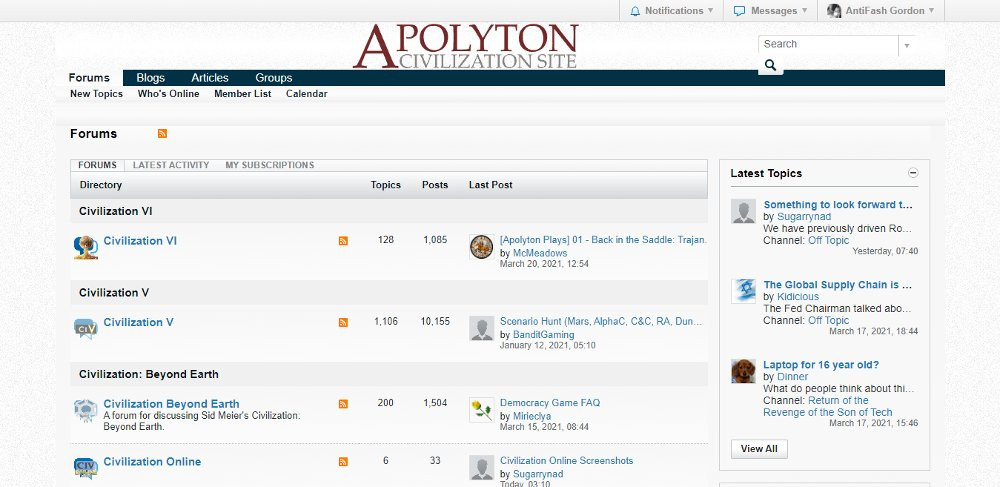Expand the search options dropdown arrow
This screenshot has height=487, width=1000.
click(906, 45)
